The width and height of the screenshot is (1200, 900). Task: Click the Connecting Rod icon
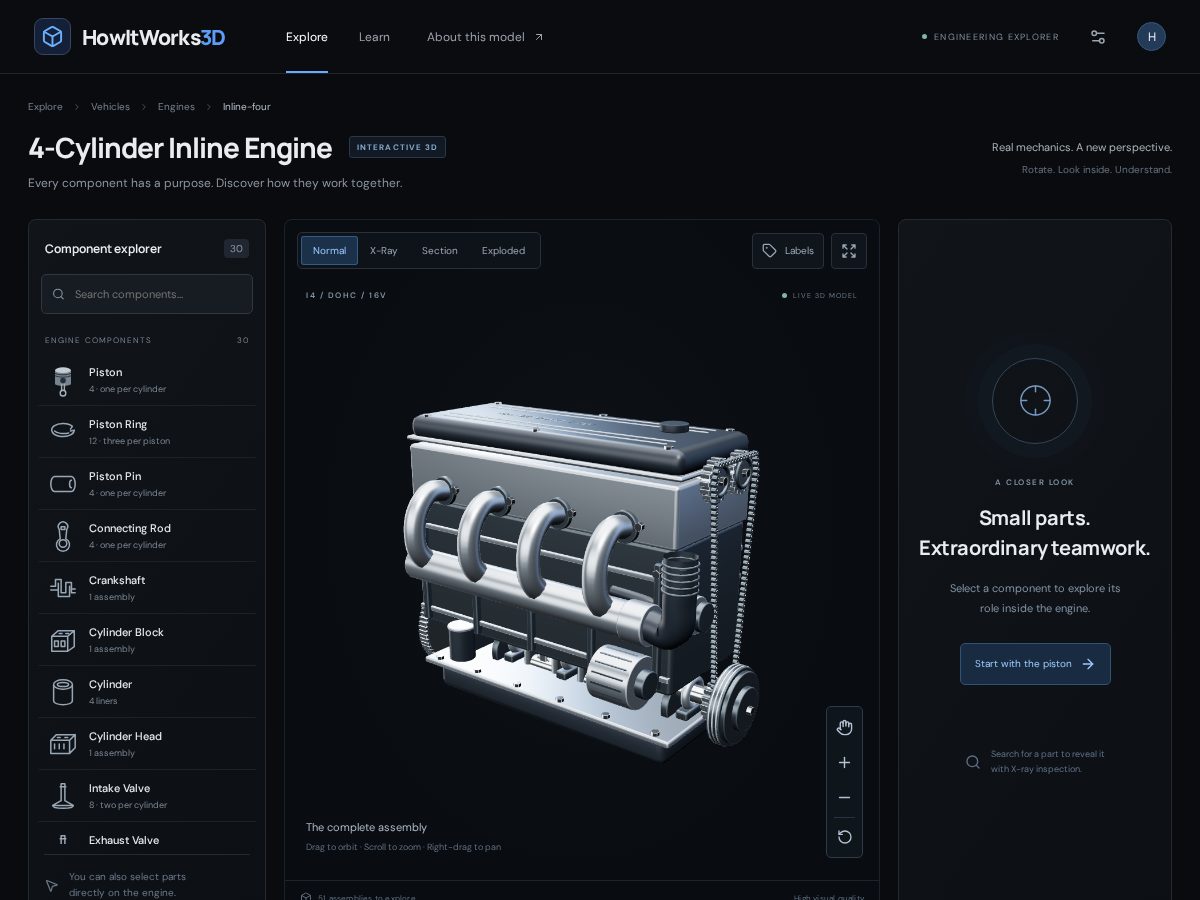(63, 536)
